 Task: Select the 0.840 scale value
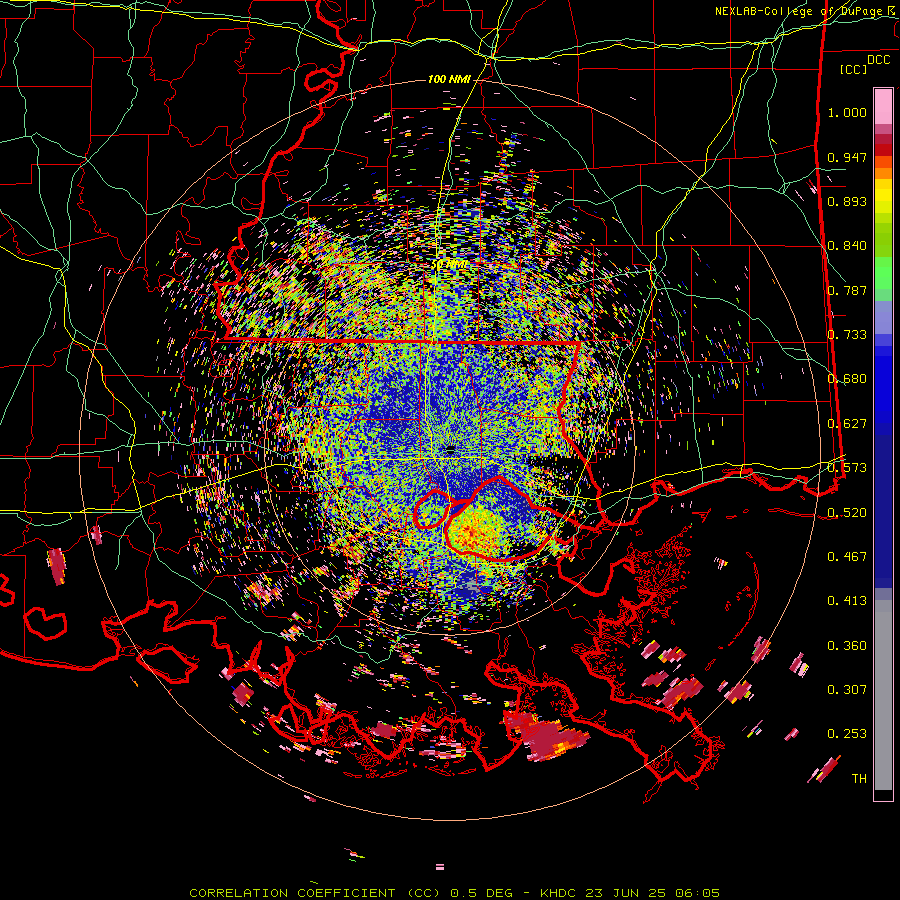[x=847, y=246]
